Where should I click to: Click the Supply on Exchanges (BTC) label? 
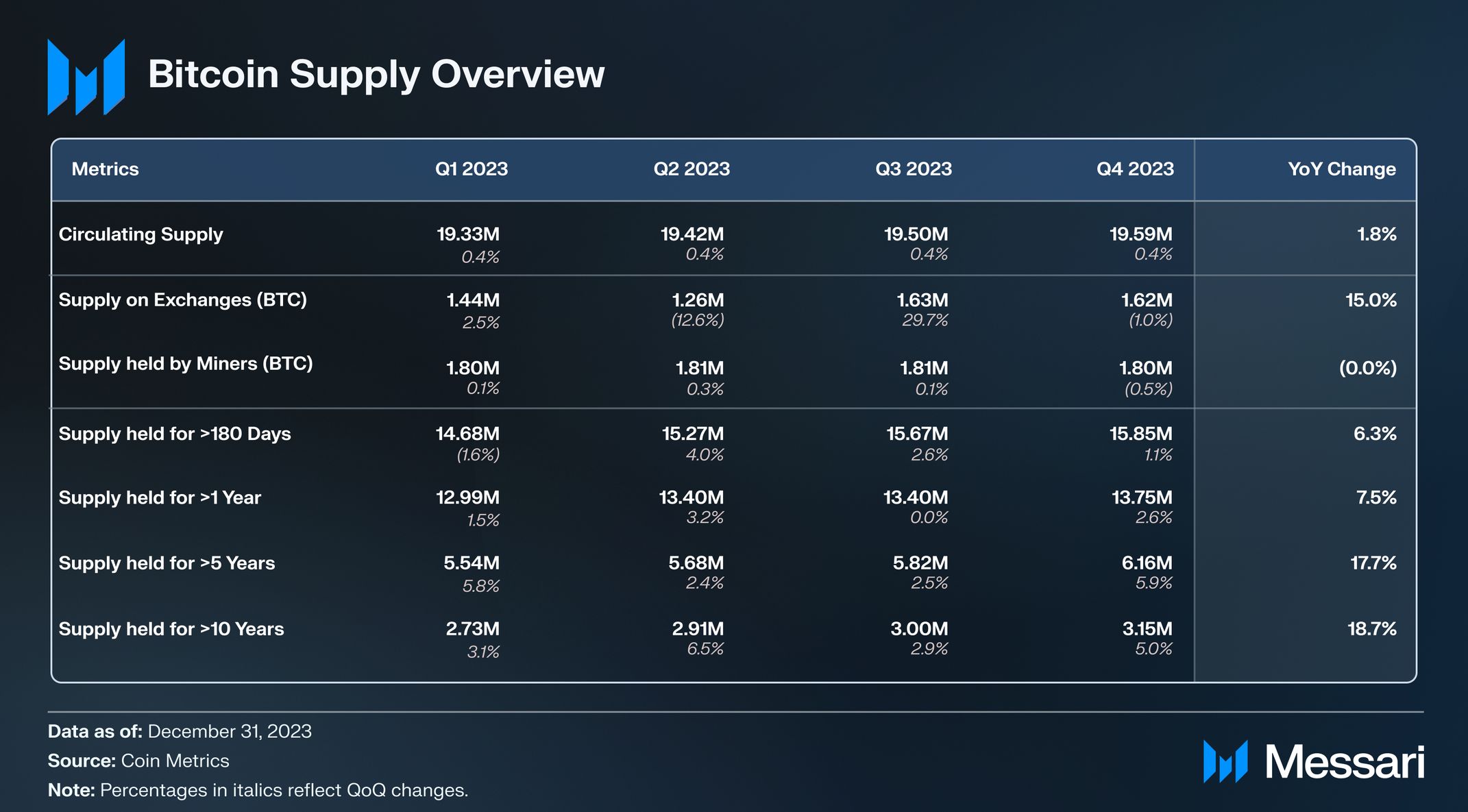tap(183, 300)
